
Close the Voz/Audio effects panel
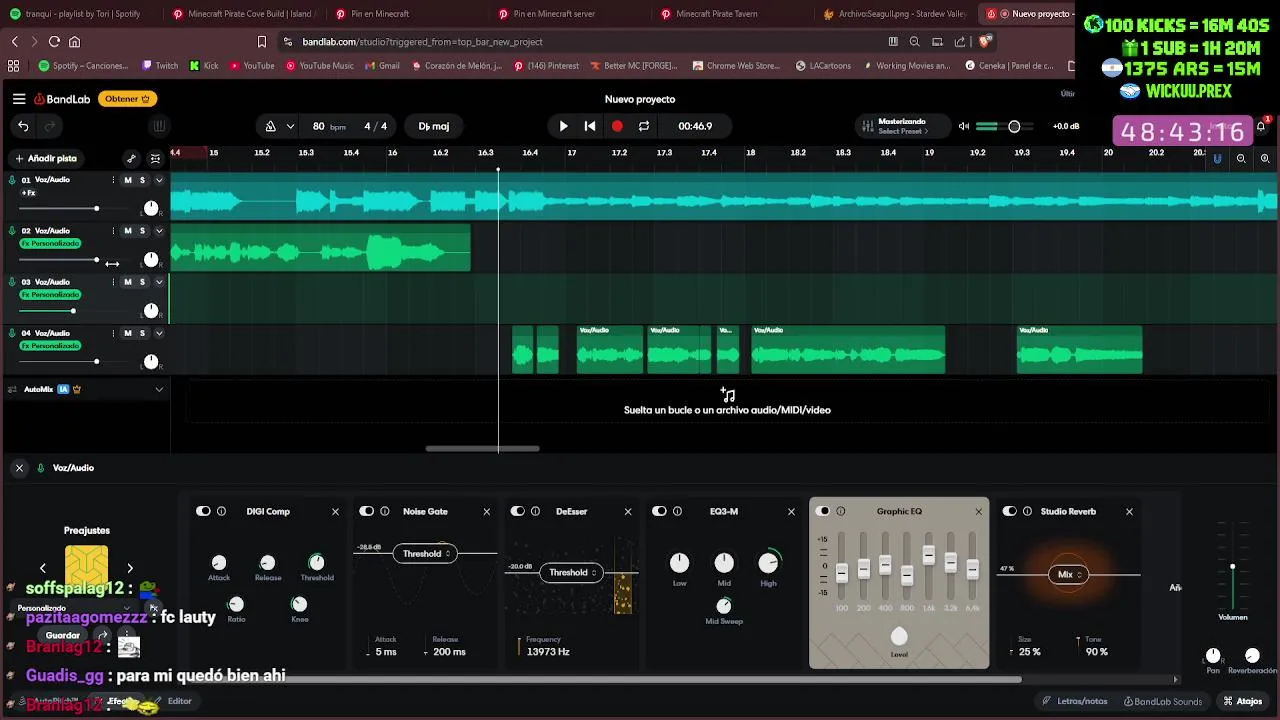pyautogui.click(x=19, y=468)
